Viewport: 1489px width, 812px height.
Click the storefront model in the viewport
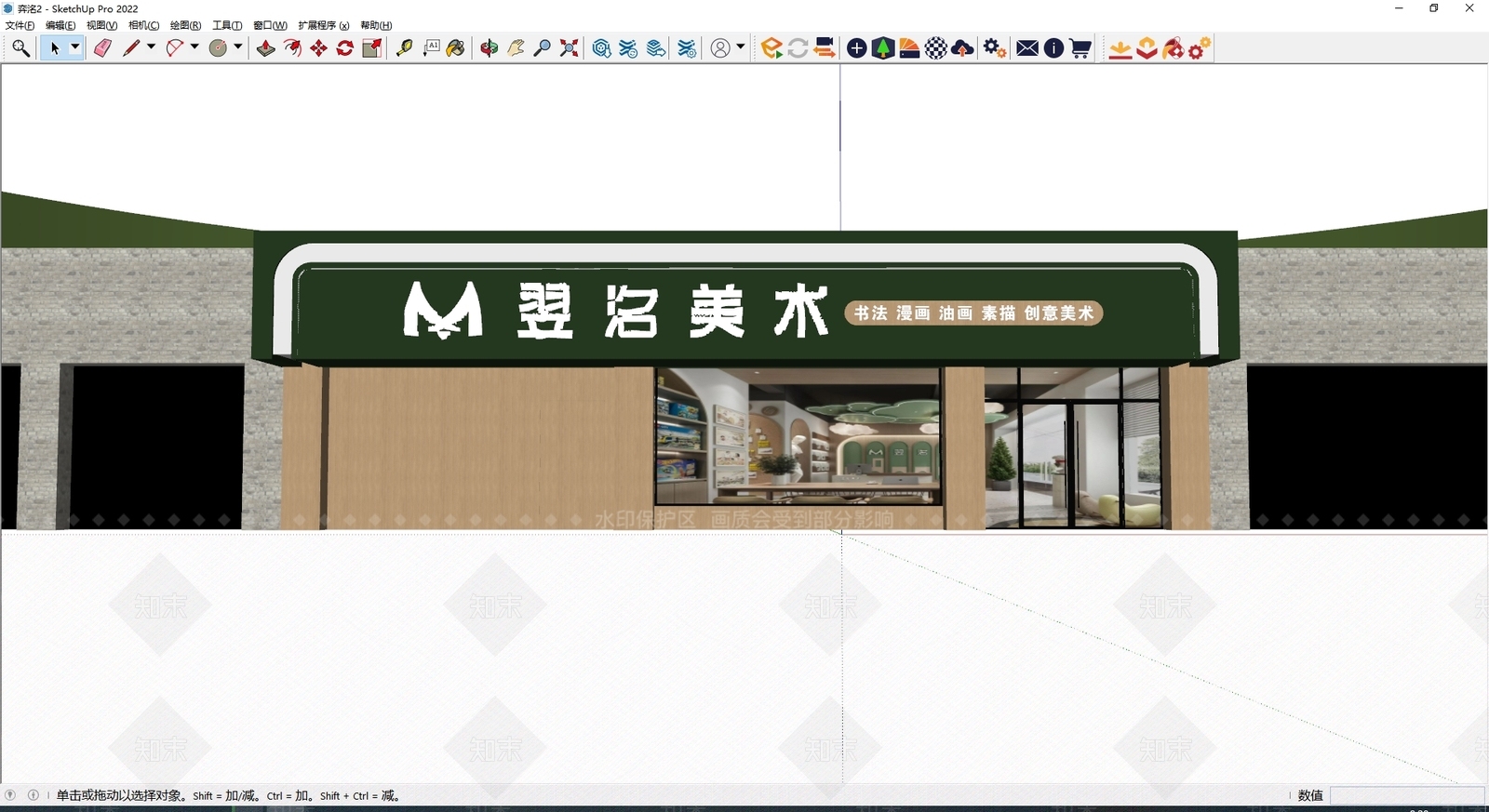pos(744,381)
